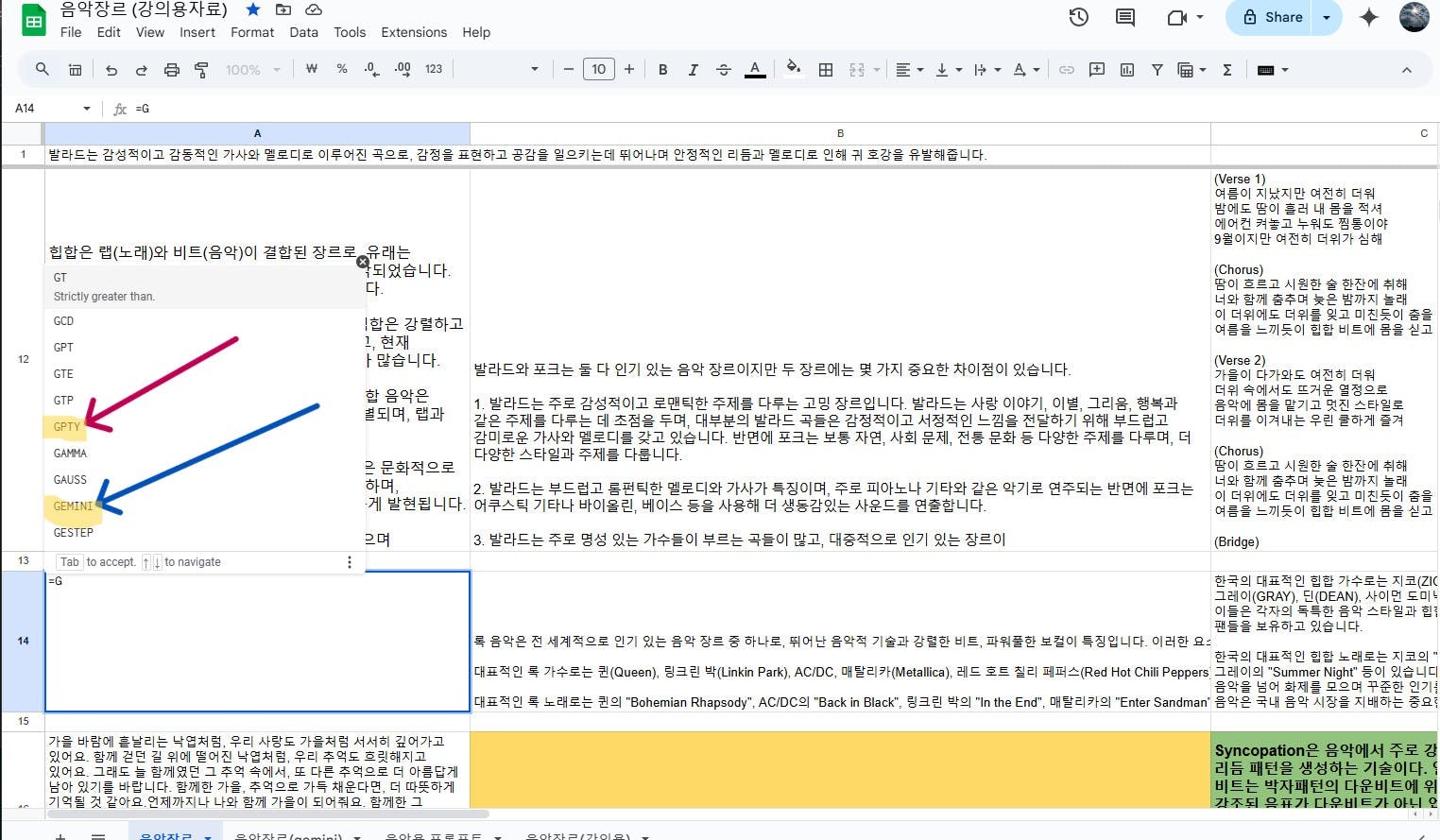The height and width of the screenshot is (840, 1440).
Task: Insert a chart
Action: 1127,69
